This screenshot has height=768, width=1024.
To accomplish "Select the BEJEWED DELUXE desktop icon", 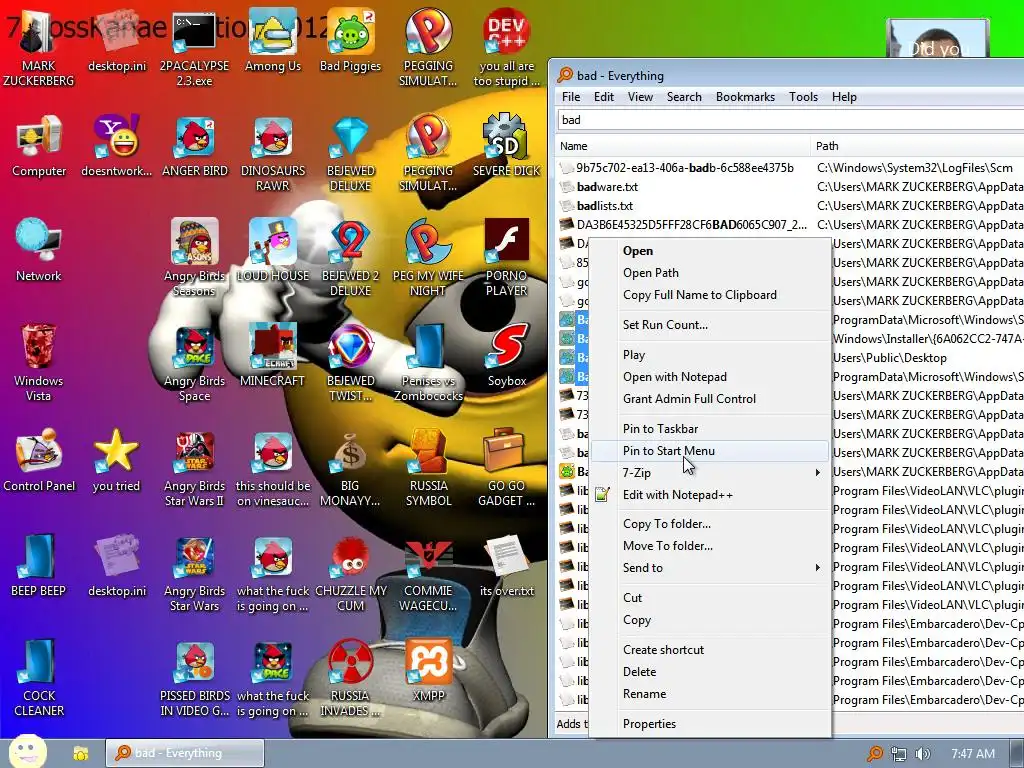I will coord(351,153).
